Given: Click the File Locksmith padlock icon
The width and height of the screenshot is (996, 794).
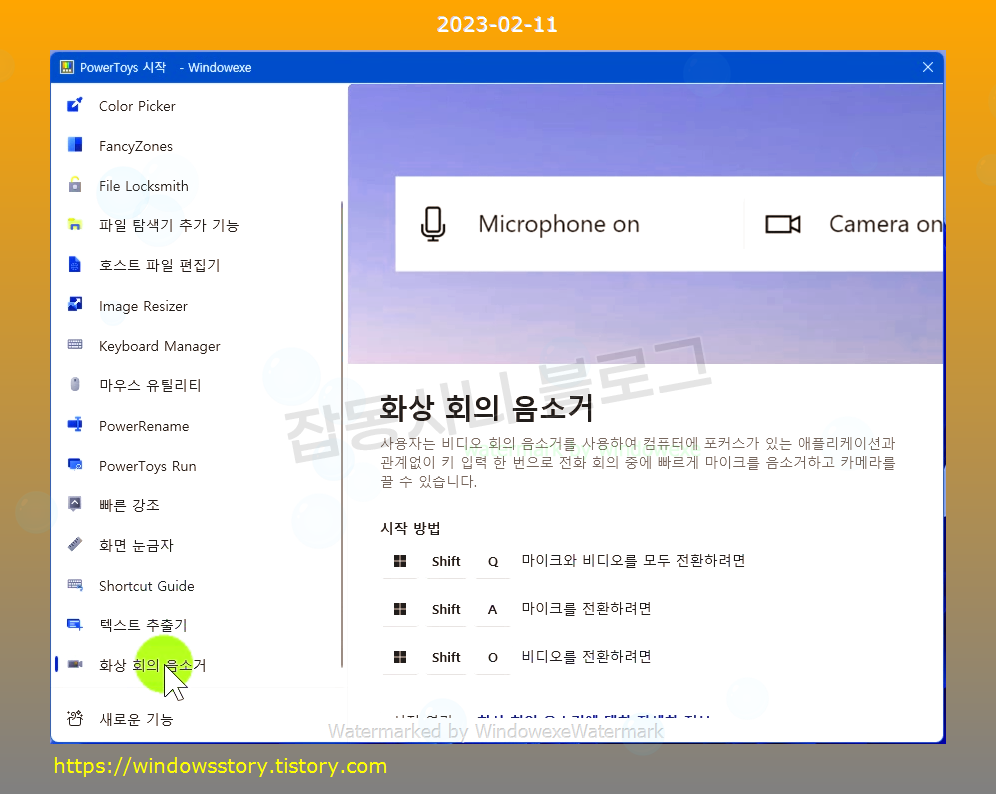Looking at the screenshot, I should click(75, 185).
